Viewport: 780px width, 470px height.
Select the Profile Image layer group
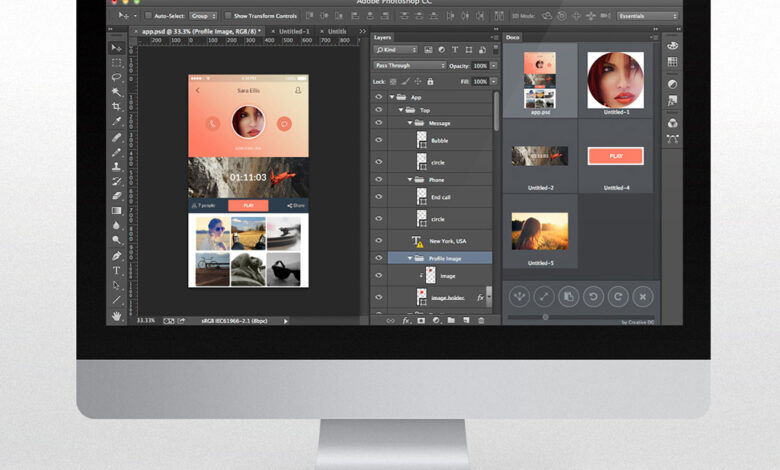pos(444,257)
